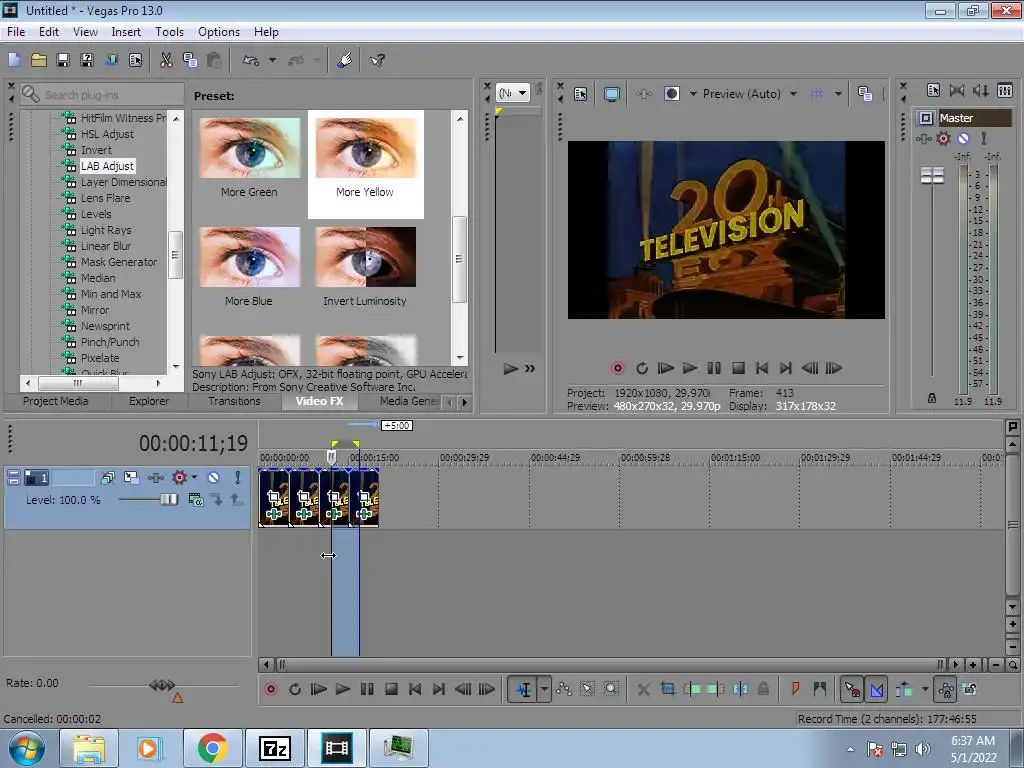1024x768 pixels.
Task: Click the Save disk icon in toolbar
Action: click(63, 60)
